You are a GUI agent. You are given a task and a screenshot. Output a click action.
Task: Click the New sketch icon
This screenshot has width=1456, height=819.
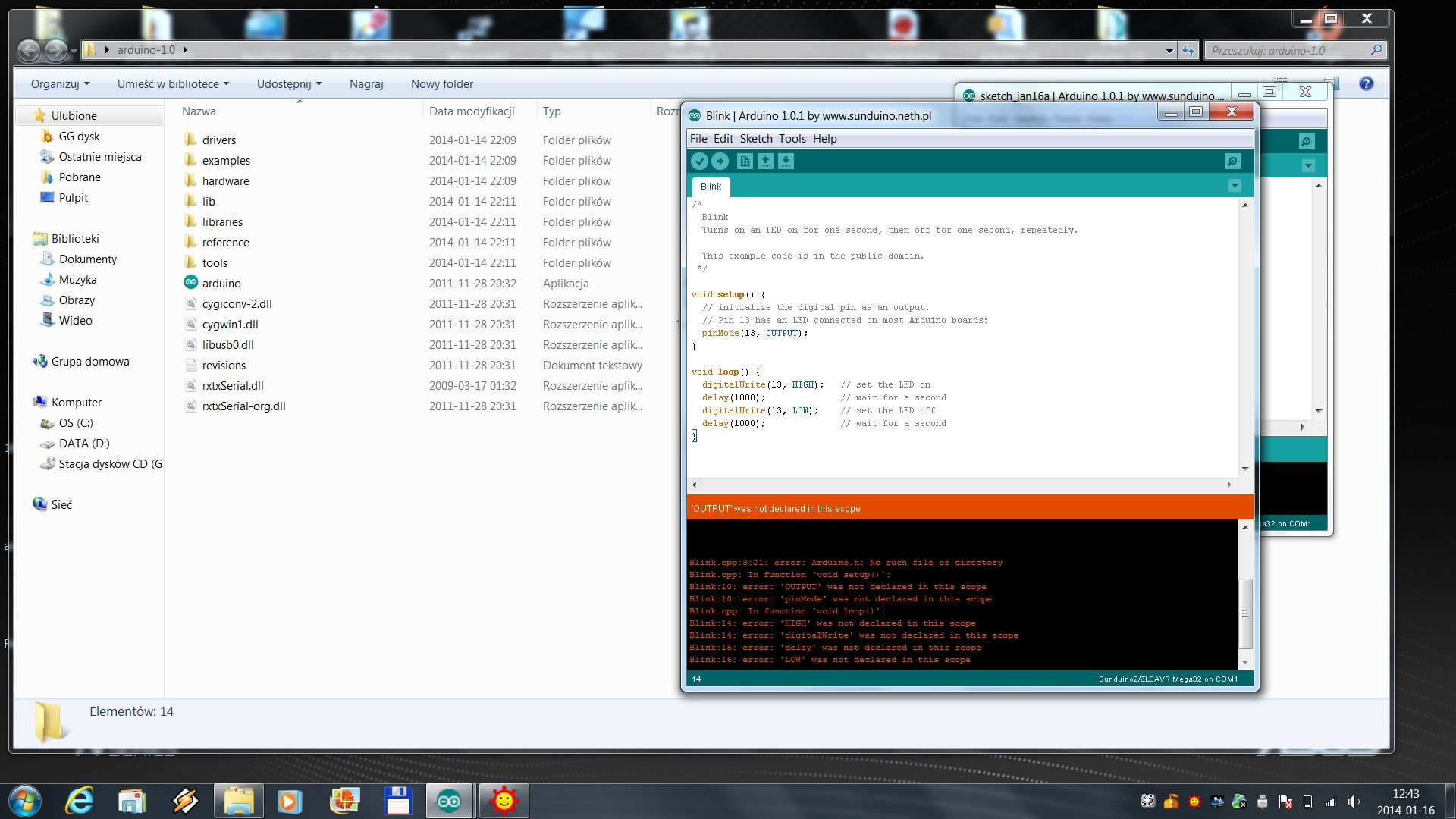click(x=745, y=162)
